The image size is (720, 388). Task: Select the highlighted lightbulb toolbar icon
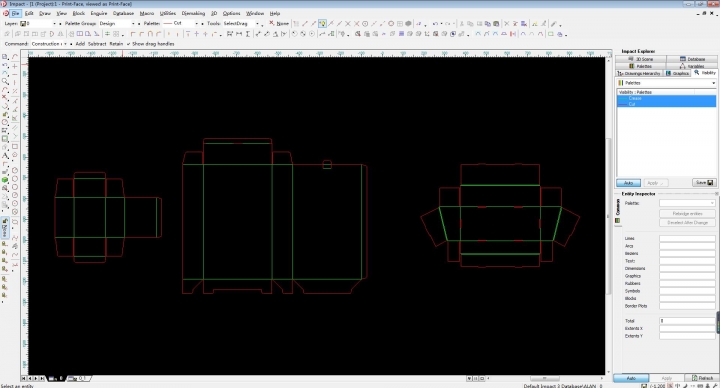pos(322,23)
